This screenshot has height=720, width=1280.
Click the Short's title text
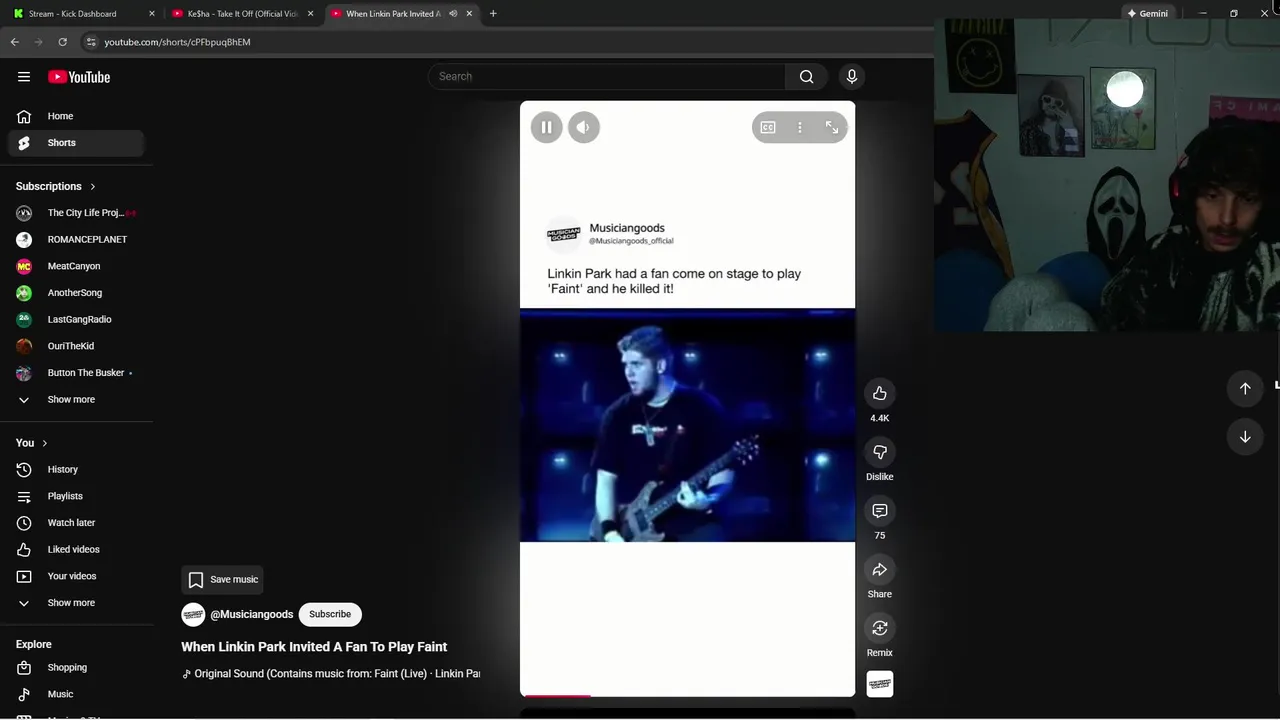coord(314,647)
